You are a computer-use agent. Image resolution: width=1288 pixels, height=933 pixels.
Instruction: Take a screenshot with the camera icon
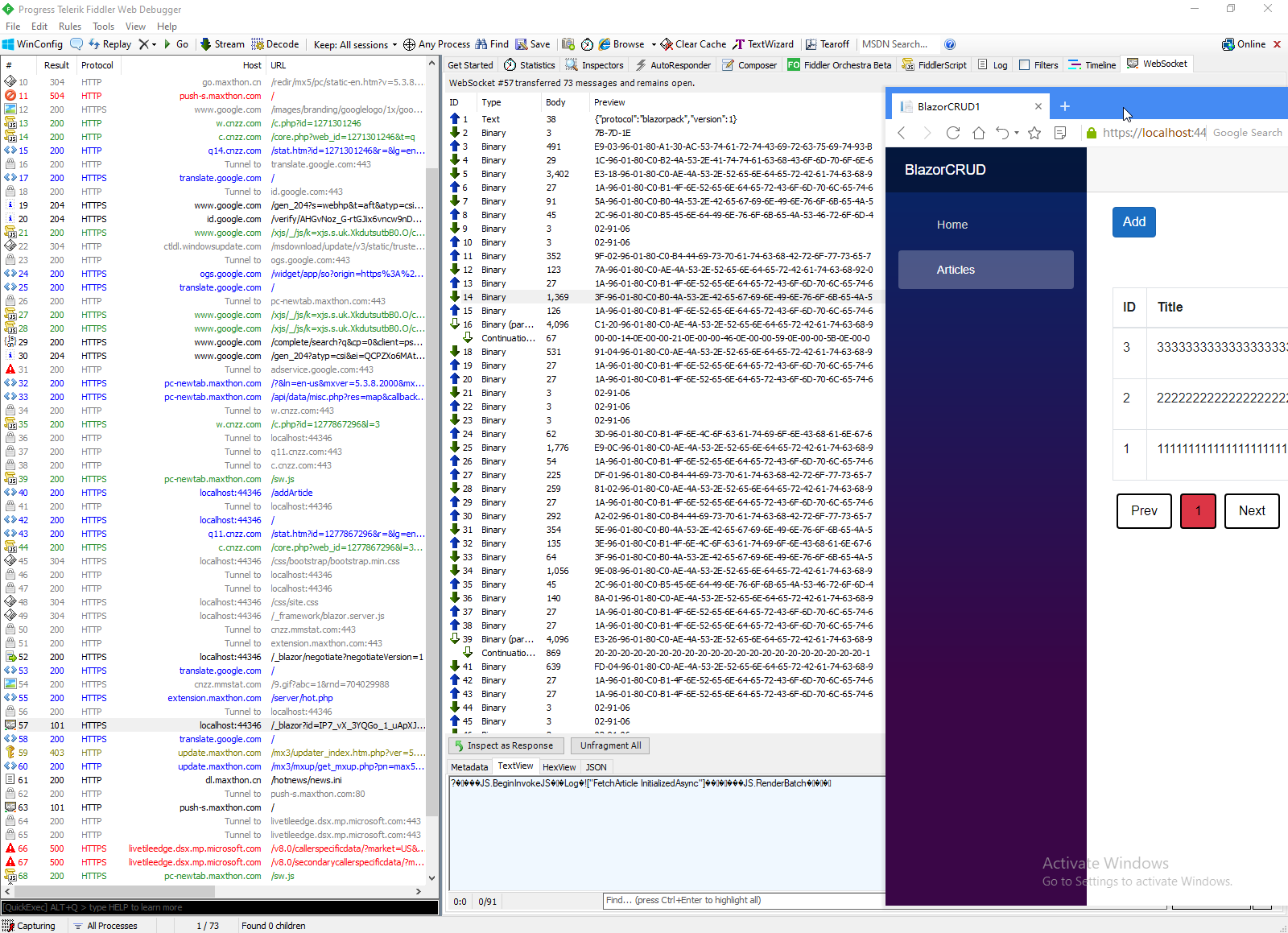coord(568,44)
